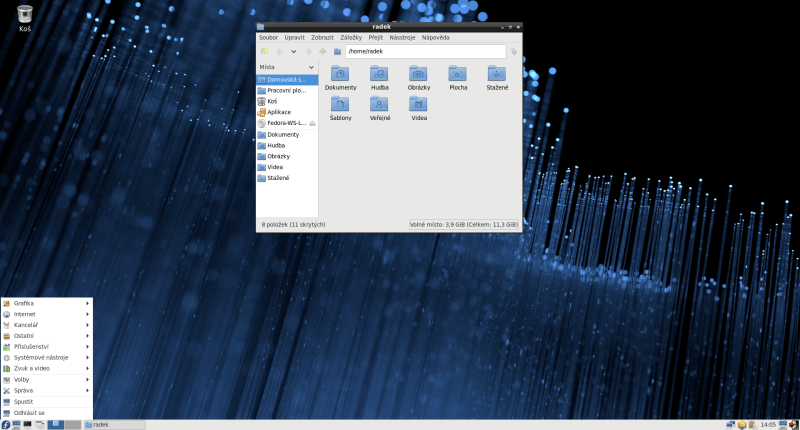Go up to the parent folder

point(322,51)
